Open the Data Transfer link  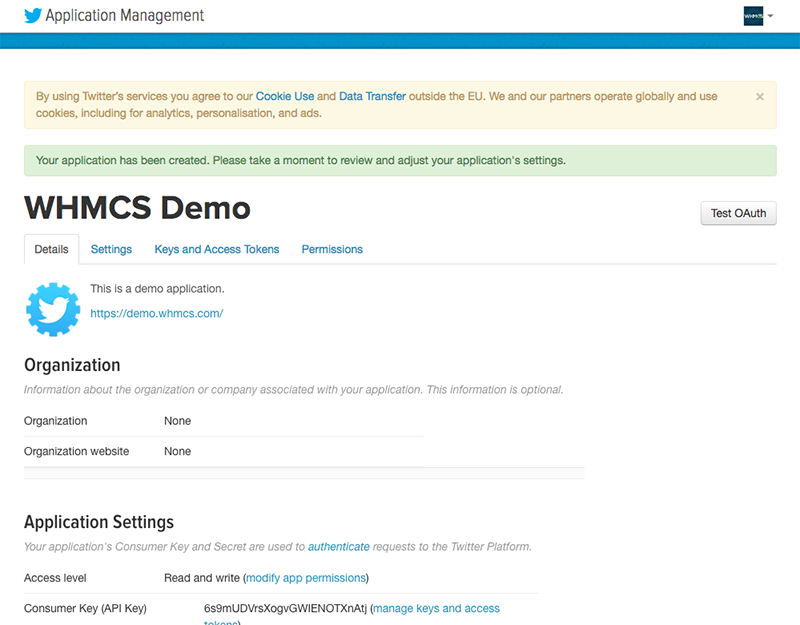coord(372,96)
